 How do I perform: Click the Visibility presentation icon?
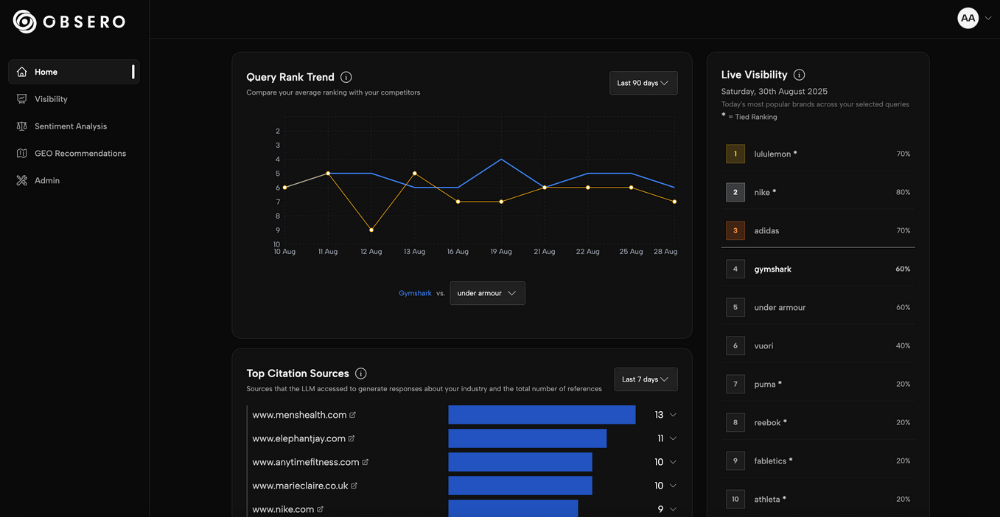[x=22, y=99]
